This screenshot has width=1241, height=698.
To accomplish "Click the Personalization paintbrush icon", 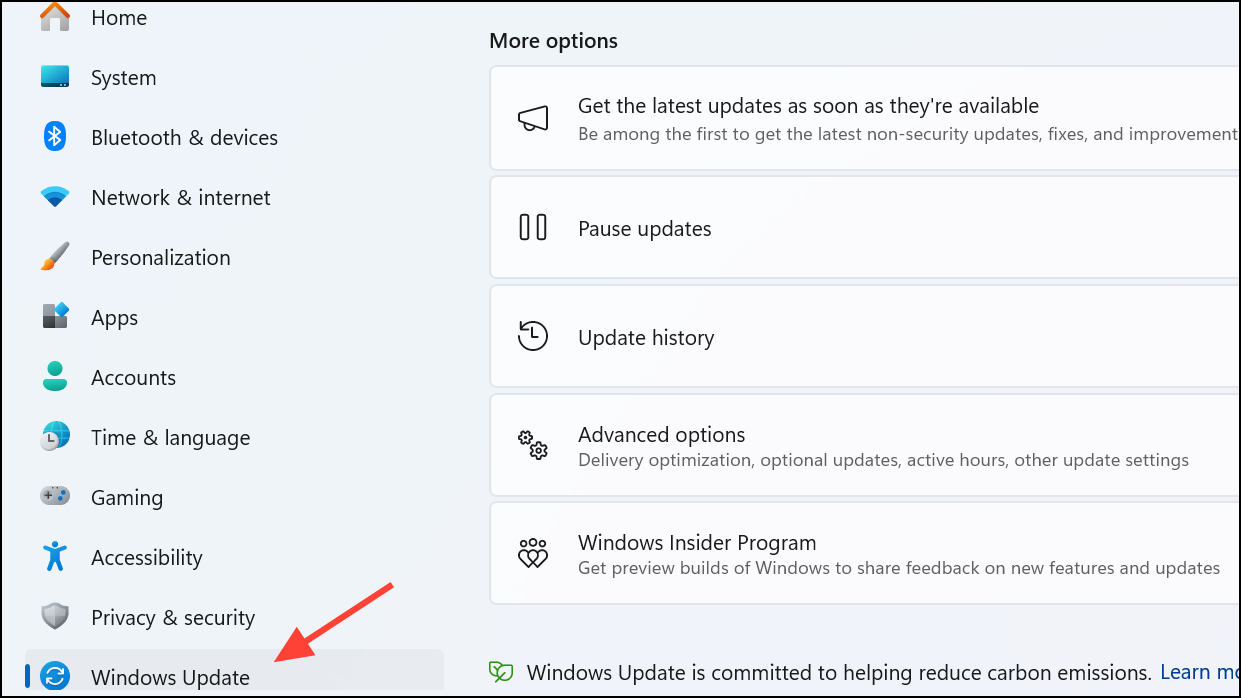I will 55,257.
